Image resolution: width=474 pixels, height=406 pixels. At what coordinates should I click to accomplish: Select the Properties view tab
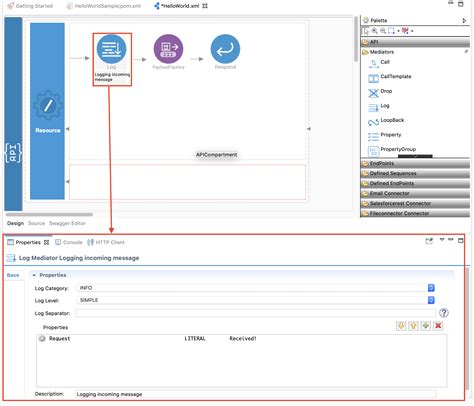click(x=28, y=242)
